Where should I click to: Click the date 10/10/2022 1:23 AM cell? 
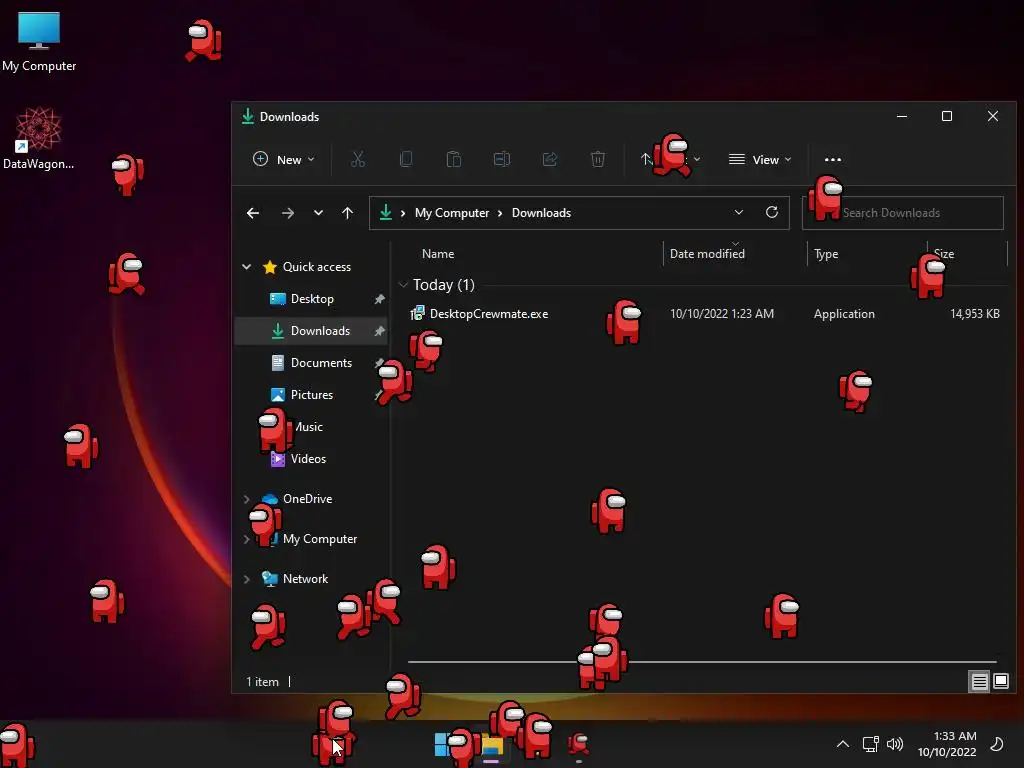point(722,314)
